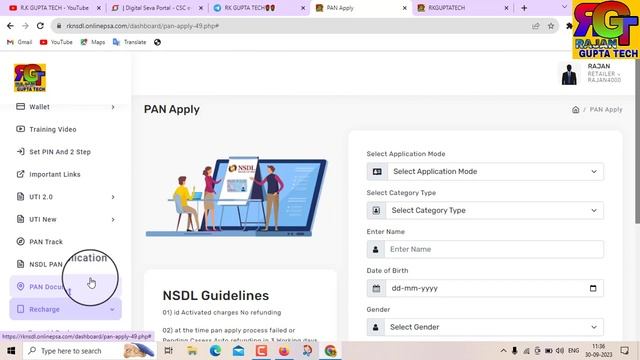Open the date picker calendar icon
Viewport: 640px width, 360px height.
click(593, 288)
